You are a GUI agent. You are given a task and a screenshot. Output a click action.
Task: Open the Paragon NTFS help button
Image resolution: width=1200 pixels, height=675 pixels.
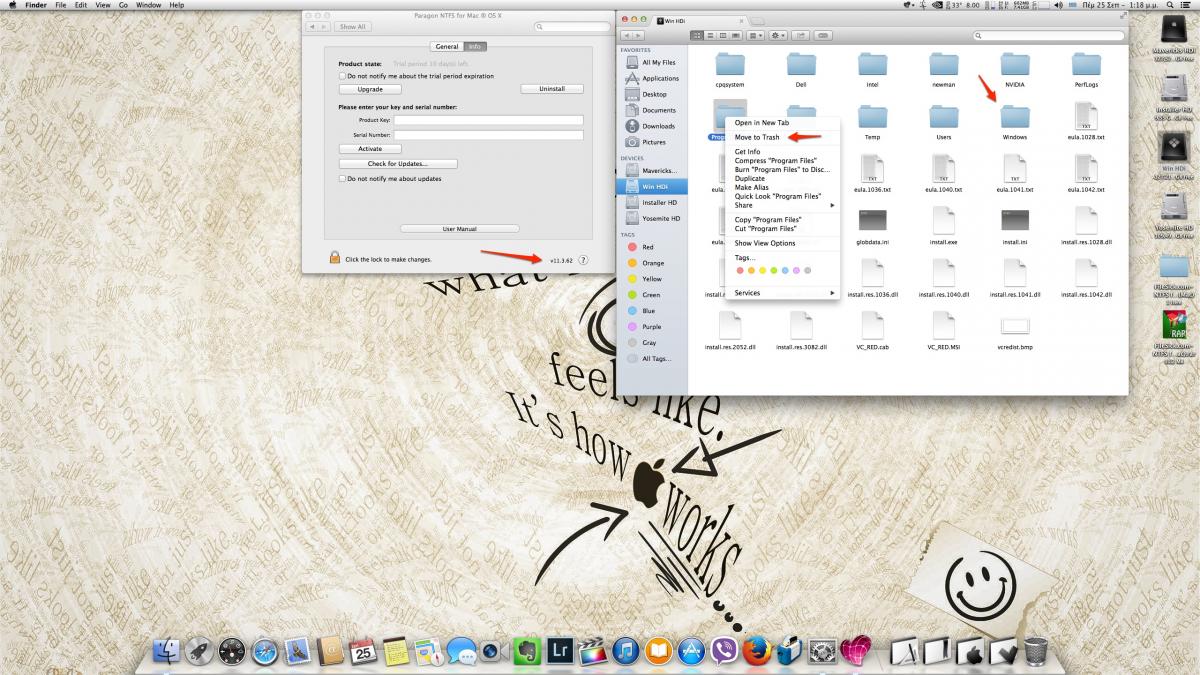583,259
